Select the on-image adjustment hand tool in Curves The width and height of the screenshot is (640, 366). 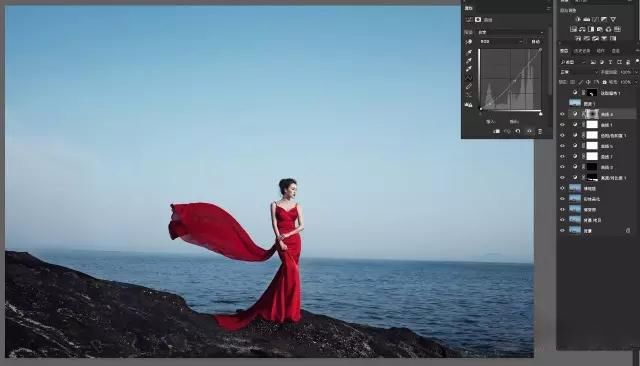click(x=469, y=42)
